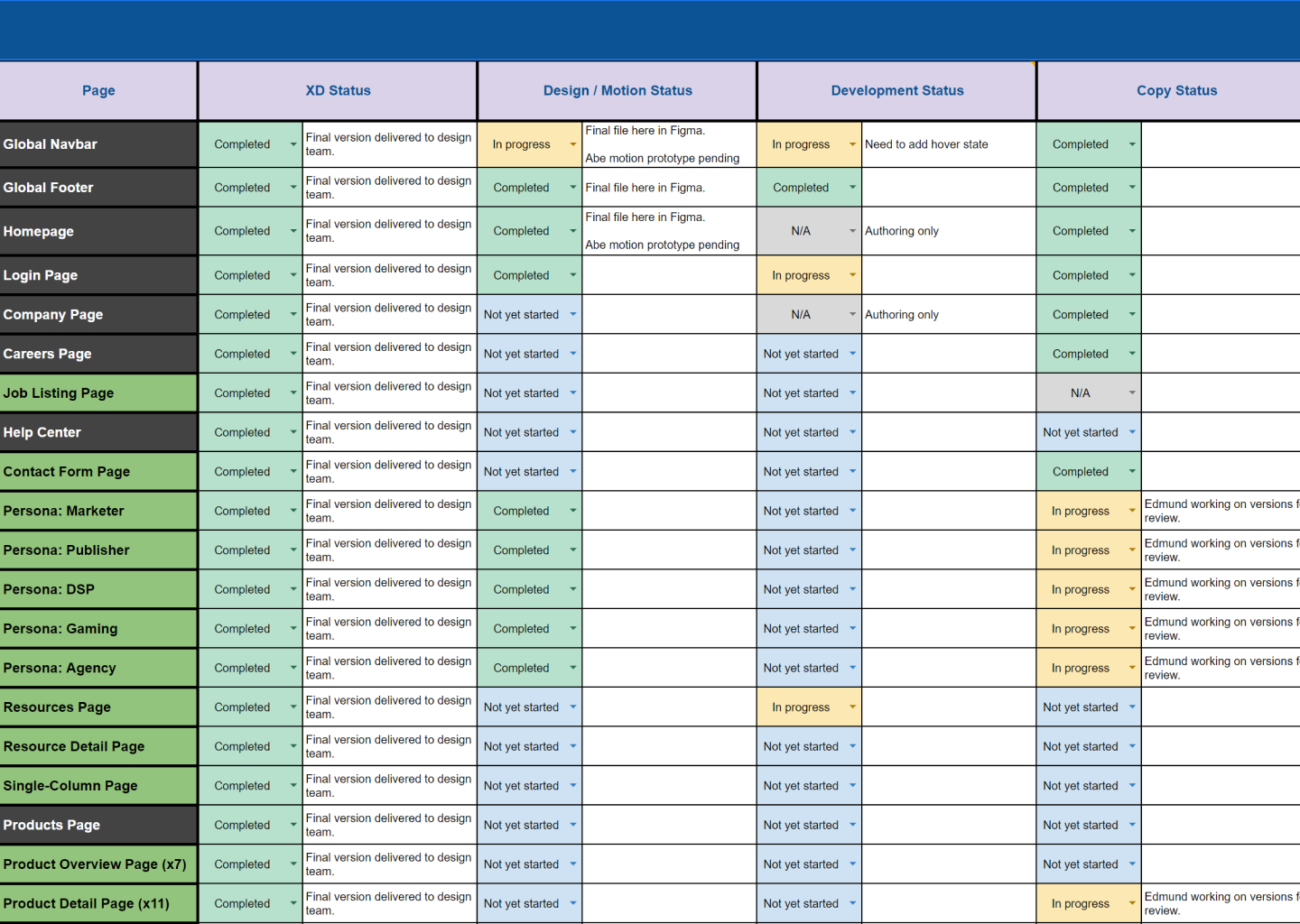Open Design Status dropdown for Global Footer
The image size is (1300, 924).
coord(573,188)
